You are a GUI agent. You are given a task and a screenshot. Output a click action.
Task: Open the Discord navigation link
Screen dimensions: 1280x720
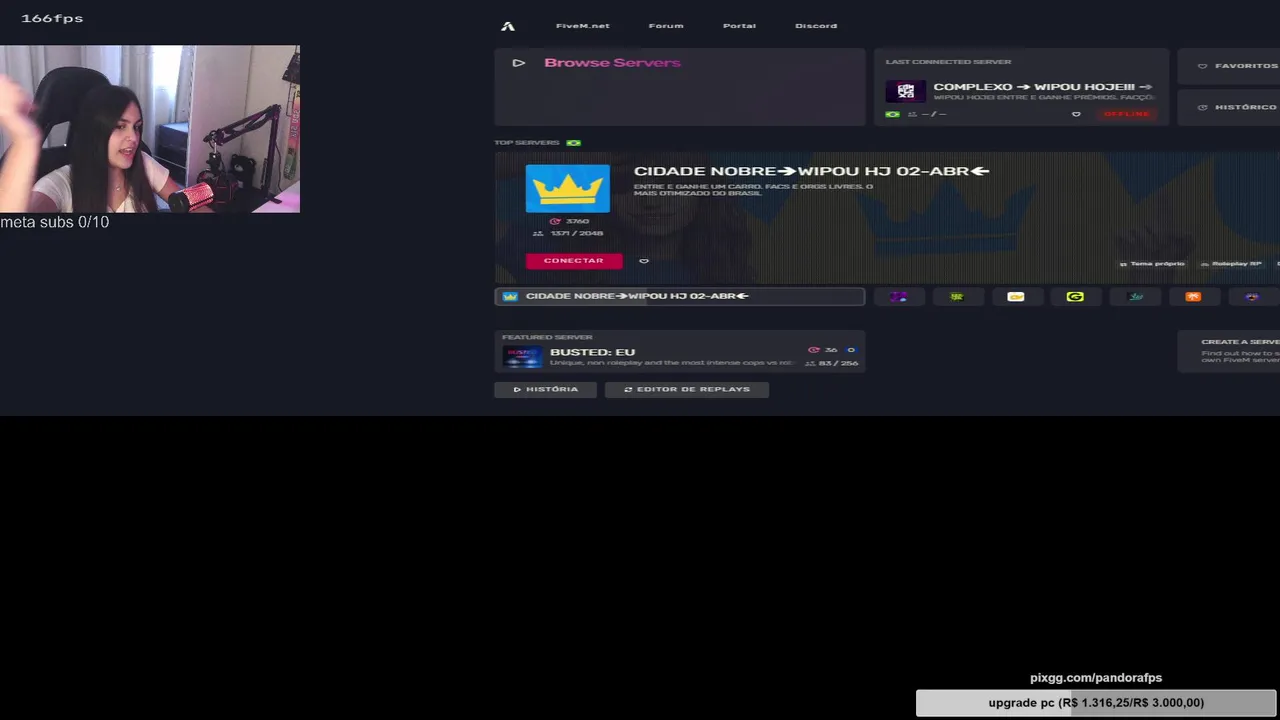pyautogui.click(x=816, y=26)
